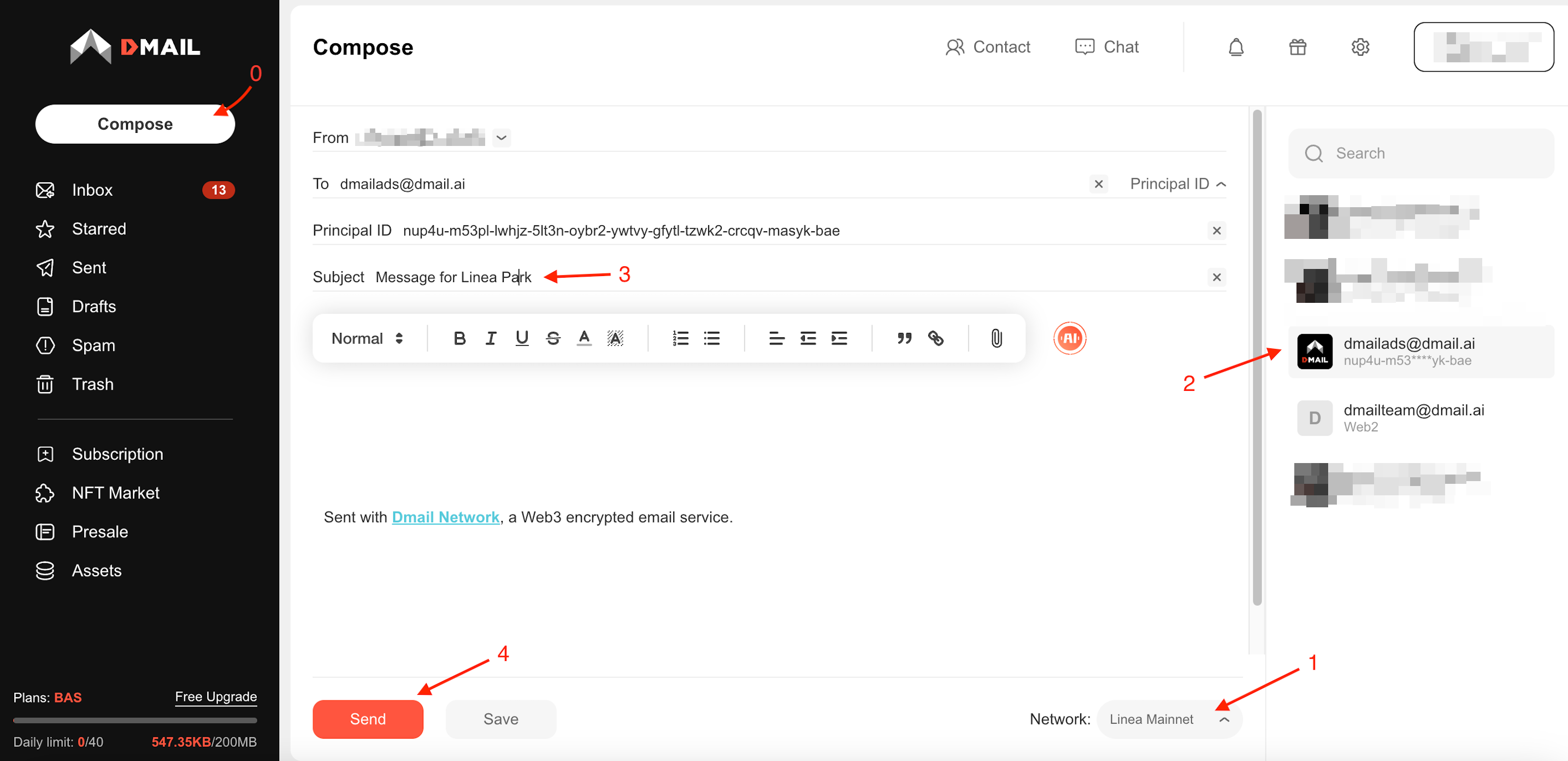This screenshot has height=761, width=1568.
Task: Collapse the Principal ID toggle
Action: [x=1177, y=184]
